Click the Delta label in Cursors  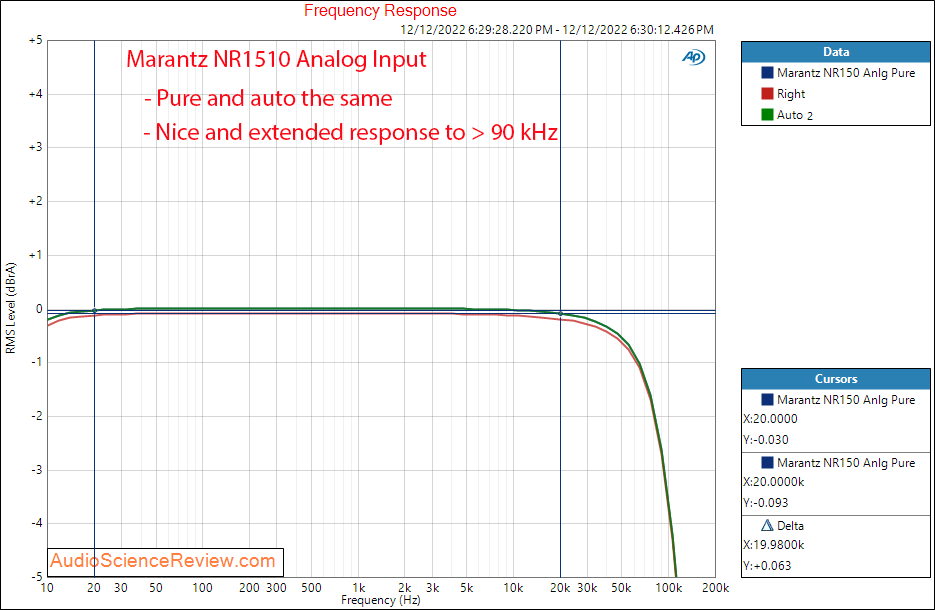click(790, 526)
